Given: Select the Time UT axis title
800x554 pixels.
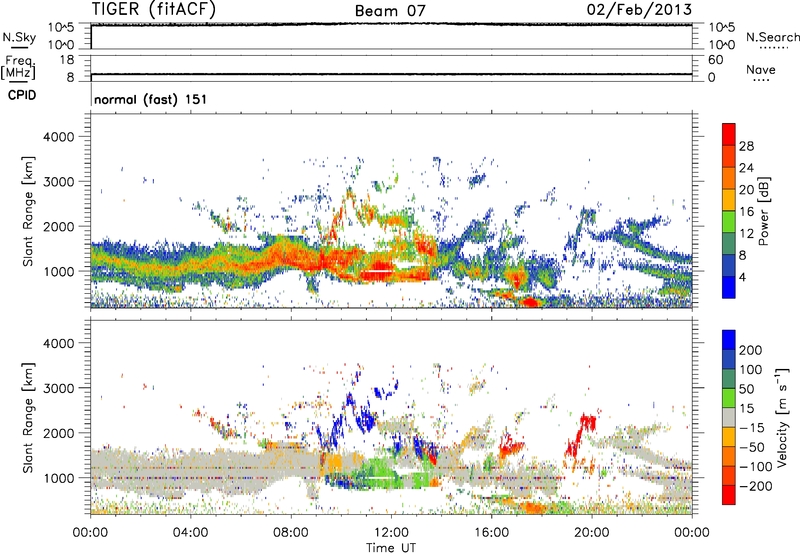Looking at the screenshot, I should coord(391,548).
